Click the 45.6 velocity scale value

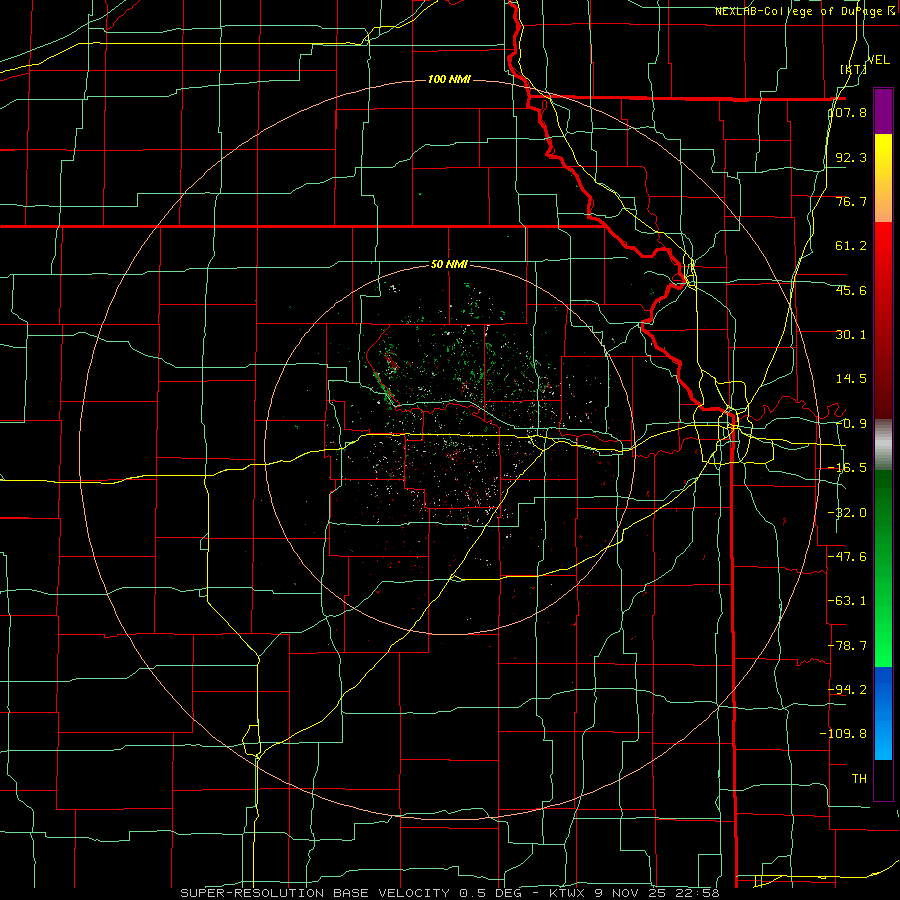click(x=851, y=290)
